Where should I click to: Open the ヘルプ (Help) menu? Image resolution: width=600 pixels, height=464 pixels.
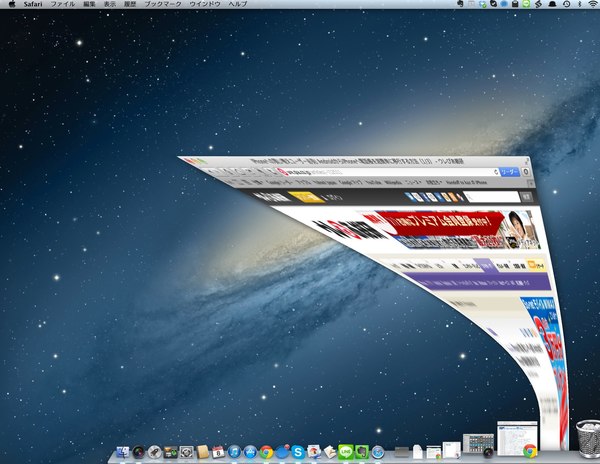(238, 5)
